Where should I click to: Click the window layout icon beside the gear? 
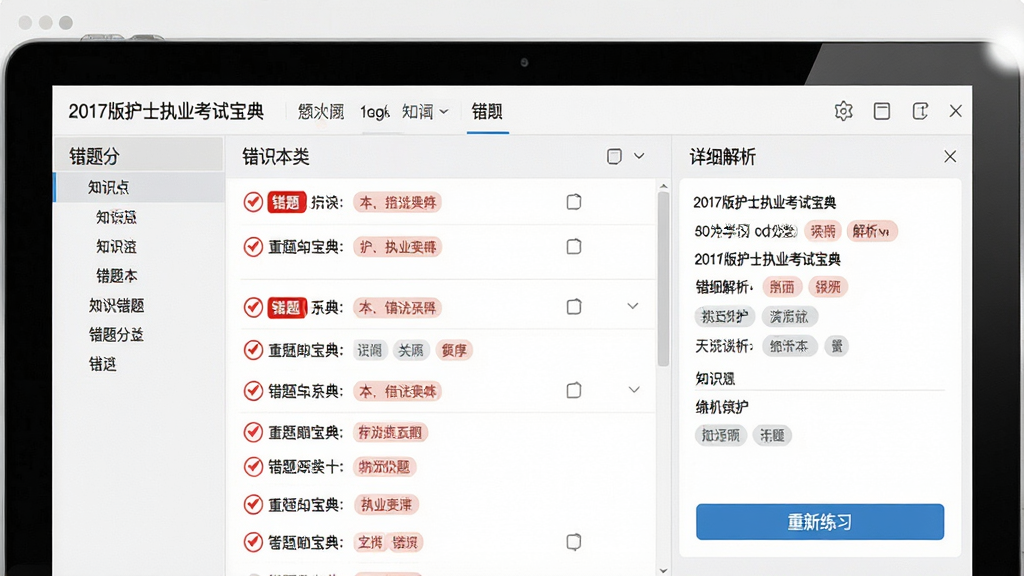click(x=882, y=111)
